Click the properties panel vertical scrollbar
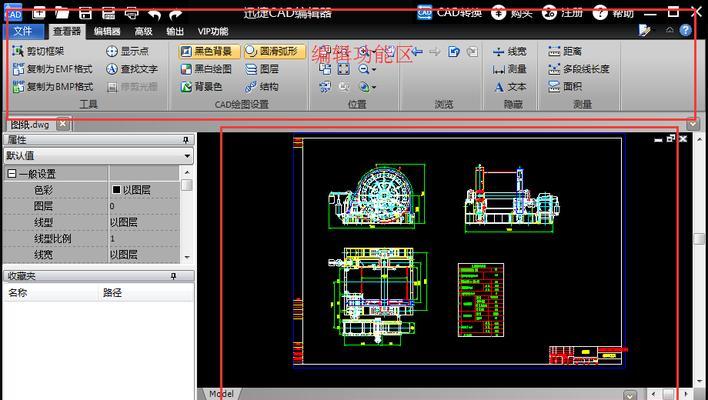708x400 pixels. [187, 214]
